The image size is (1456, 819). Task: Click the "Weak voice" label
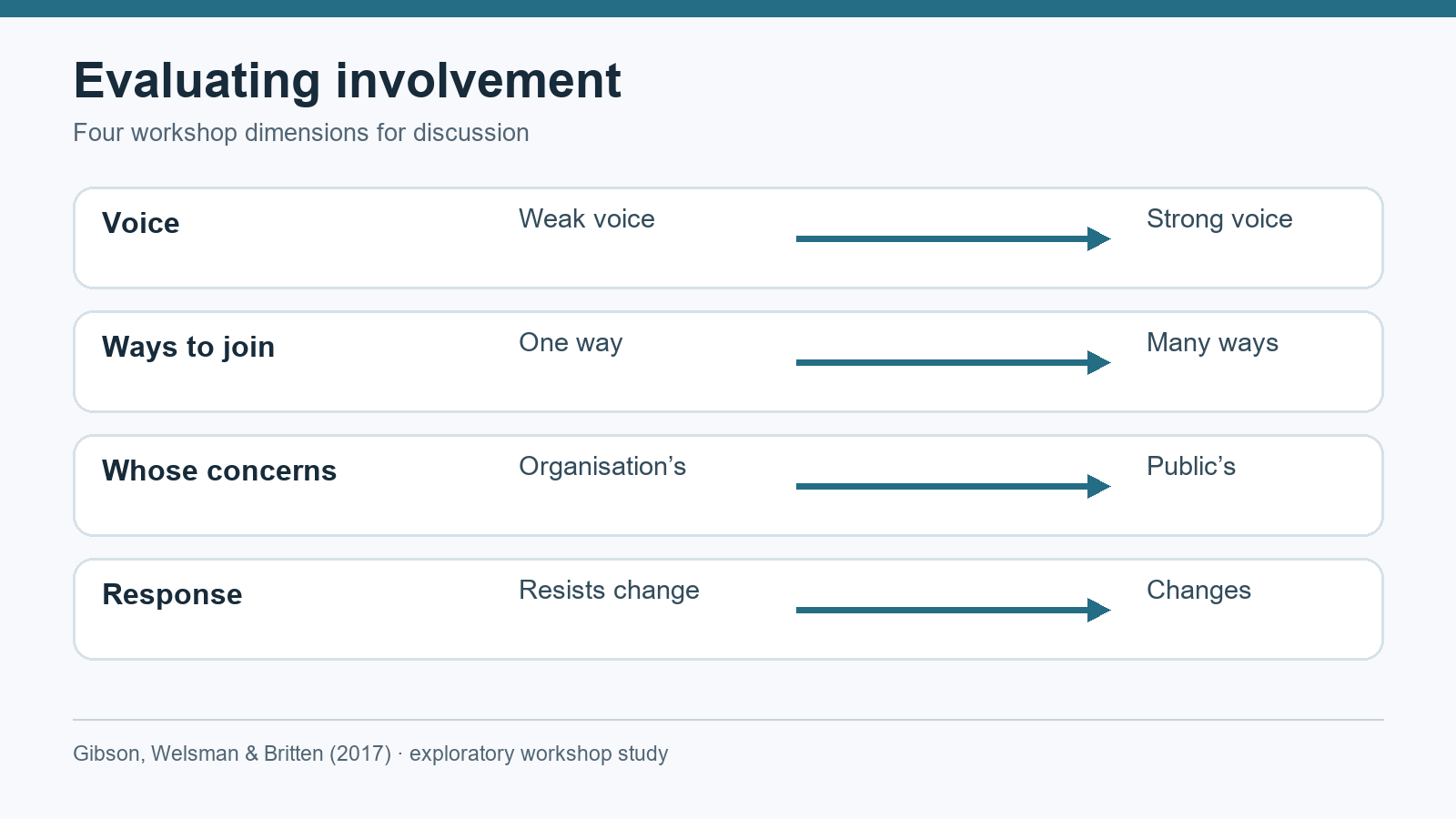(587, 218)
